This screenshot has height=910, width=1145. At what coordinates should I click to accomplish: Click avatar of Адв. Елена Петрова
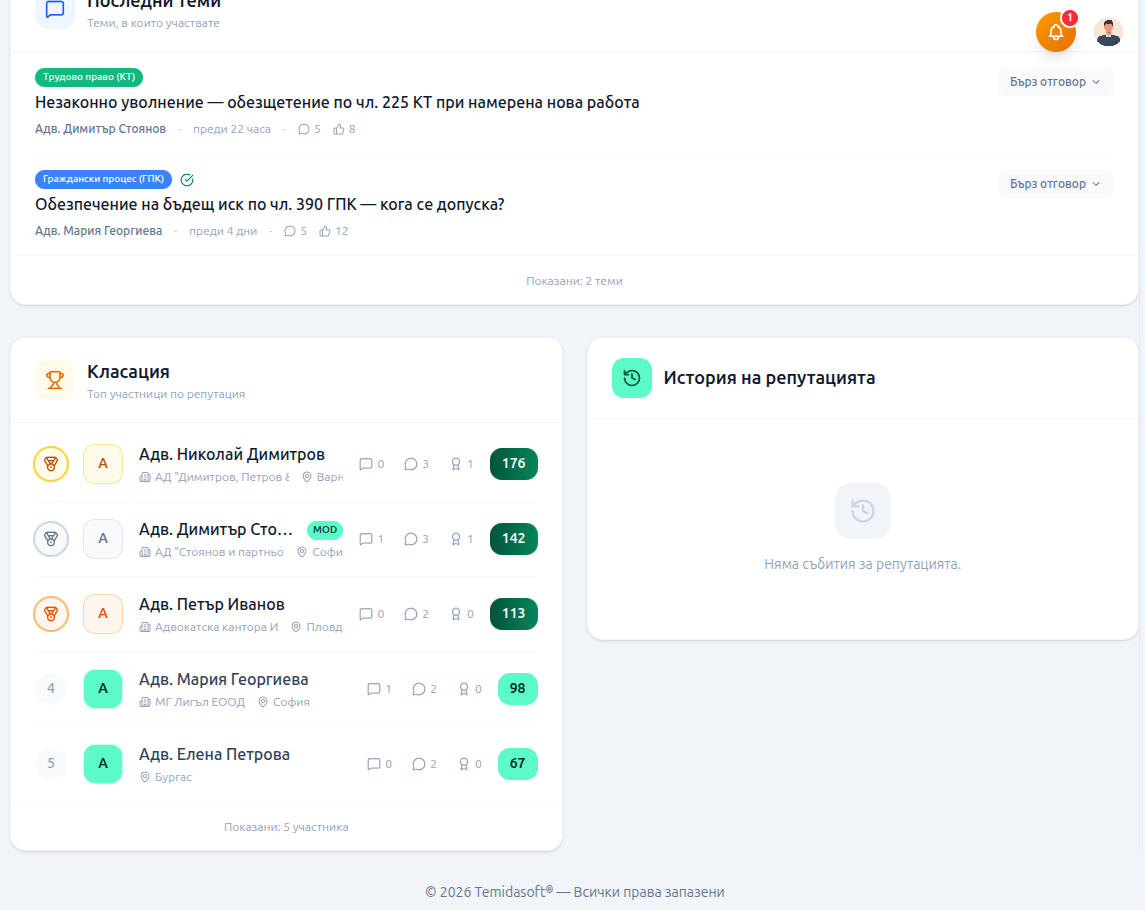coord(103,764)
